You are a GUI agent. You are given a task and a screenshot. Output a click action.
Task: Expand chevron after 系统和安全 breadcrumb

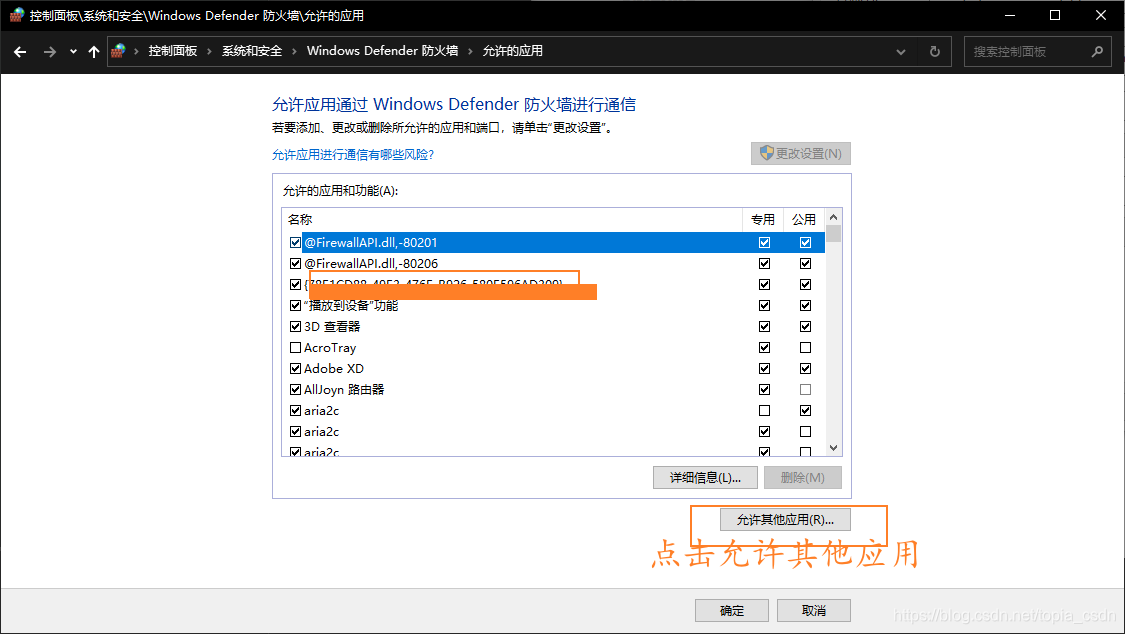coord(294,52)
